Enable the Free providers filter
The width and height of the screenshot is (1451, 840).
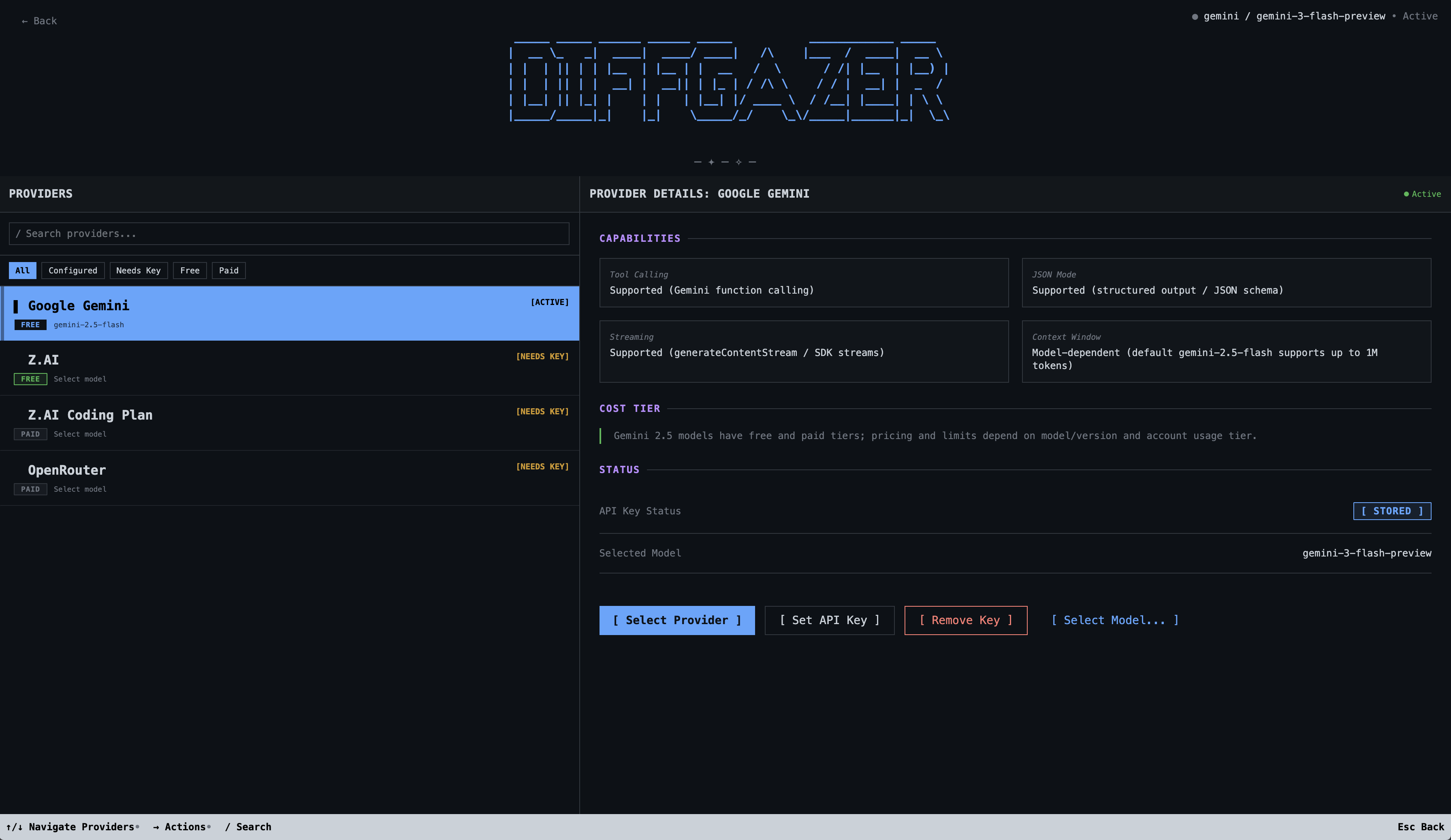click(190, 271)
